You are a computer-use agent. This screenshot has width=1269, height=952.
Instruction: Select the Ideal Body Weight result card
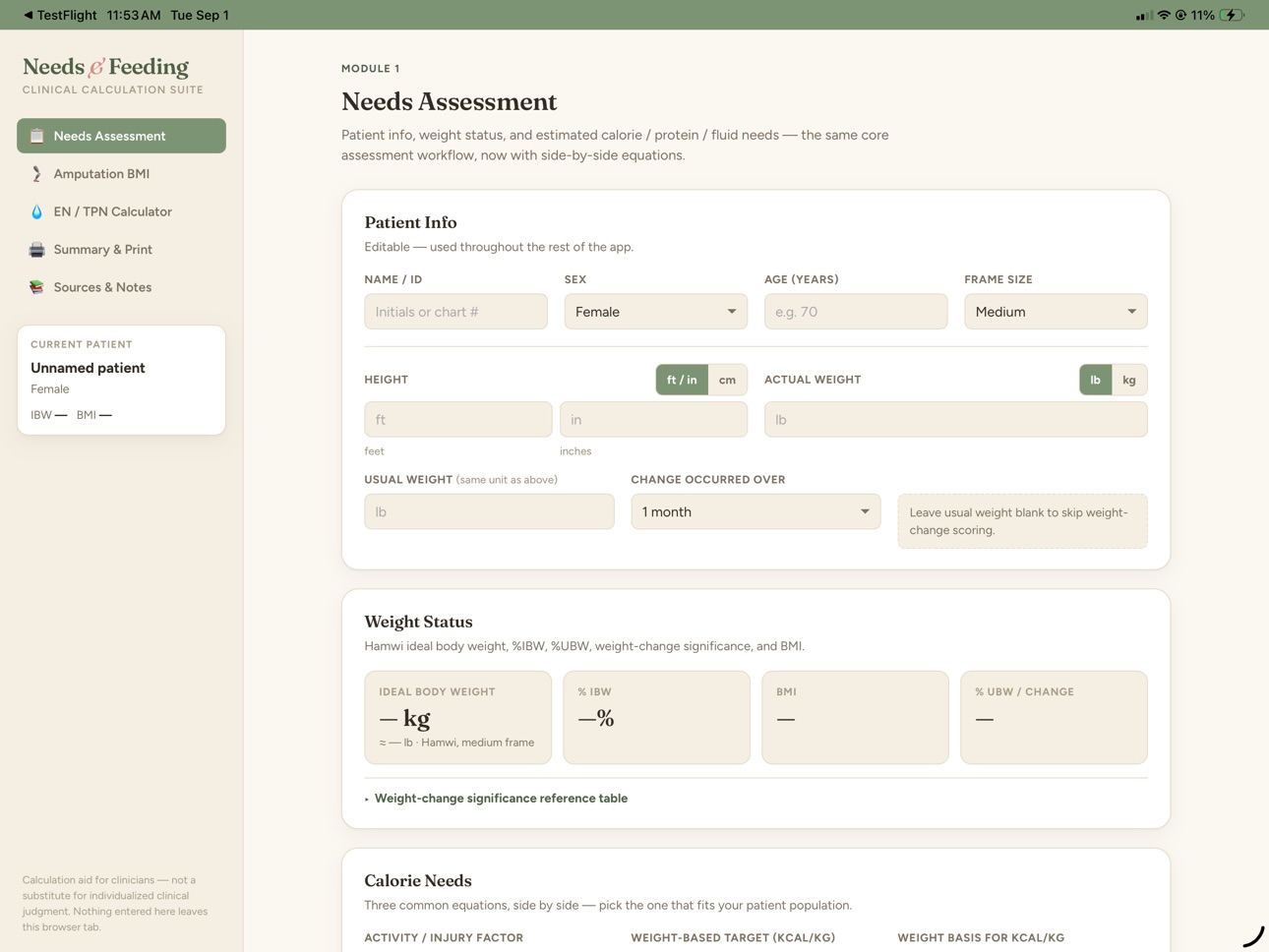point(457,718)
